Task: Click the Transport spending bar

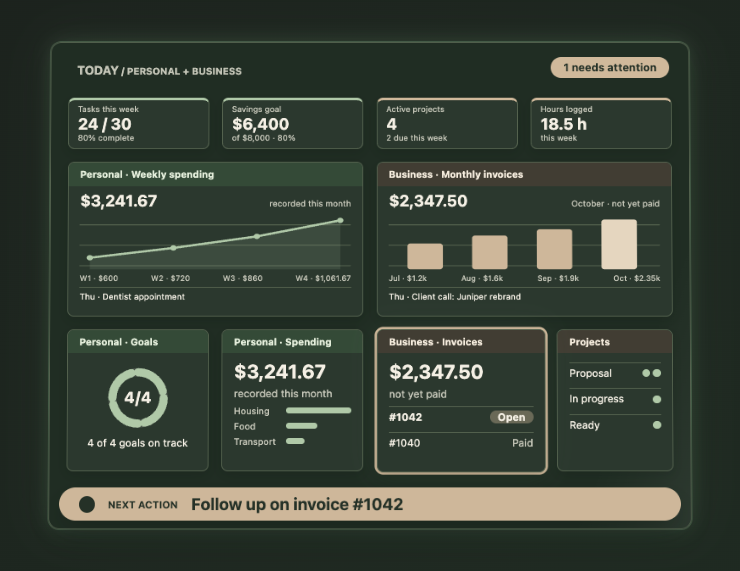Action: (x=295, y=441)
